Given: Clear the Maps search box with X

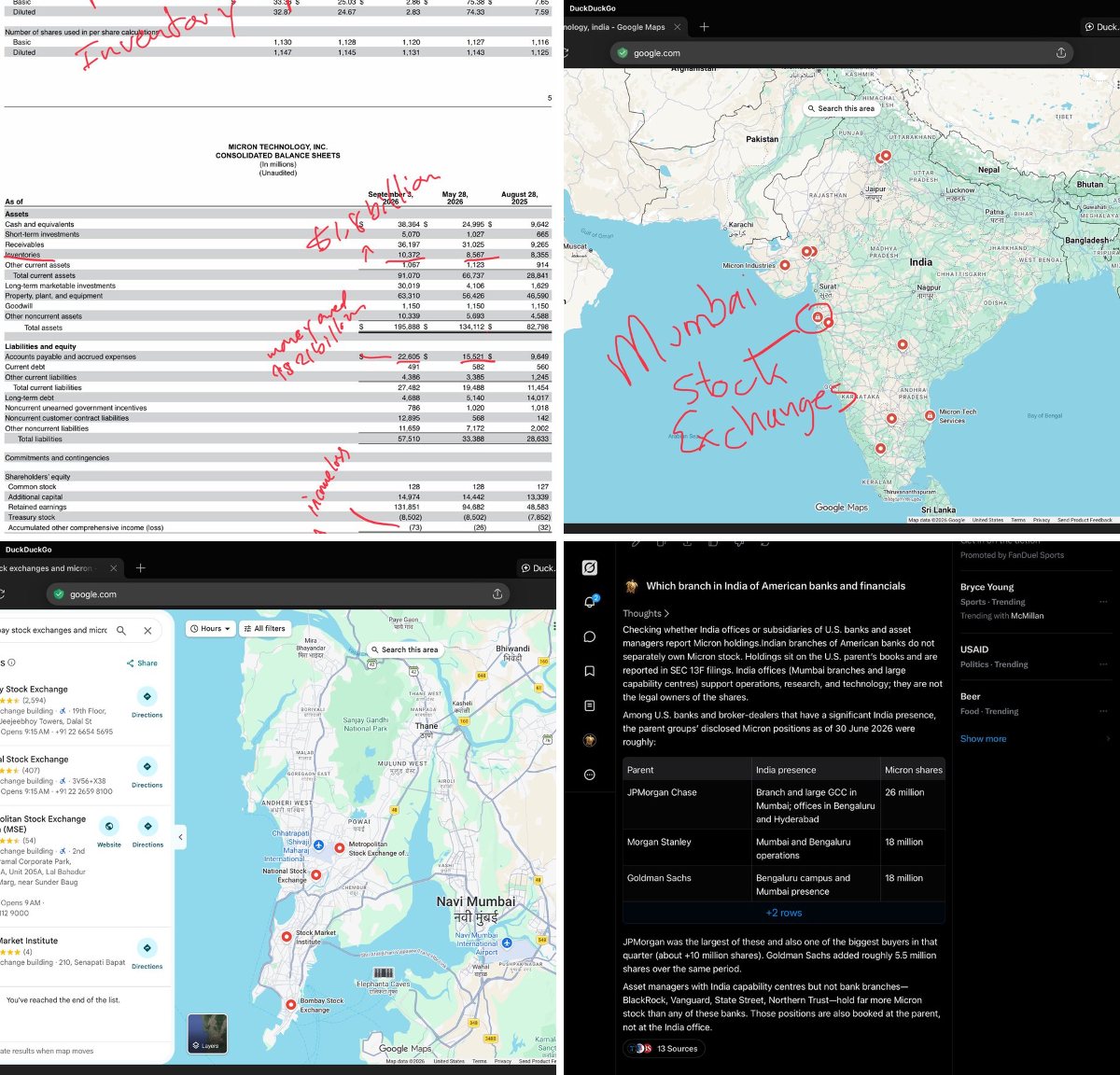Looking at the screenshot, I should (x=147, y=630).
